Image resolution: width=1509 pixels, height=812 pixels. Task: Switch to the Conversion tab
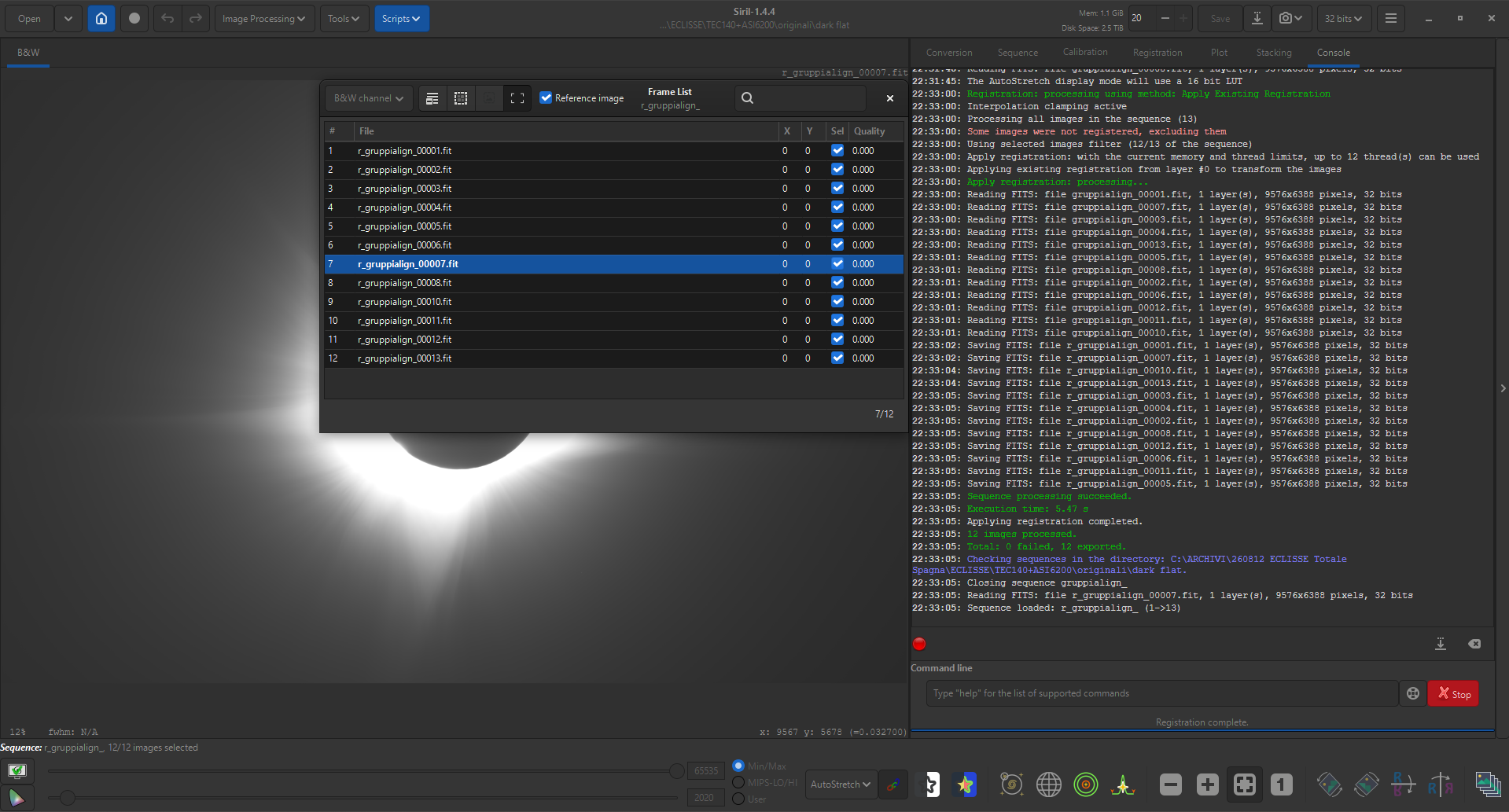point(949,53)
